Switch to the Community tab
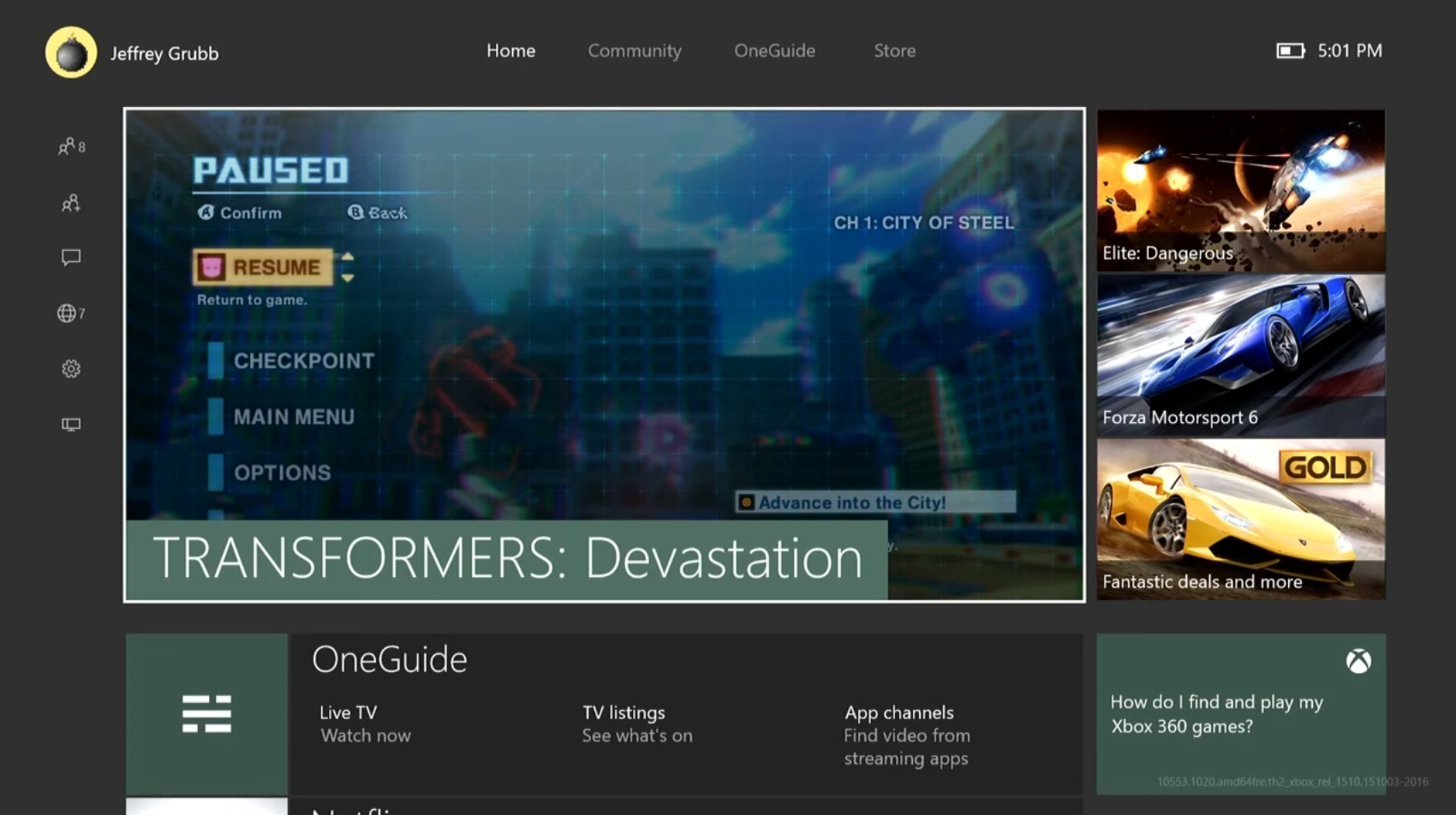This screenshot has height=815, width=1456. click(635, 51)
